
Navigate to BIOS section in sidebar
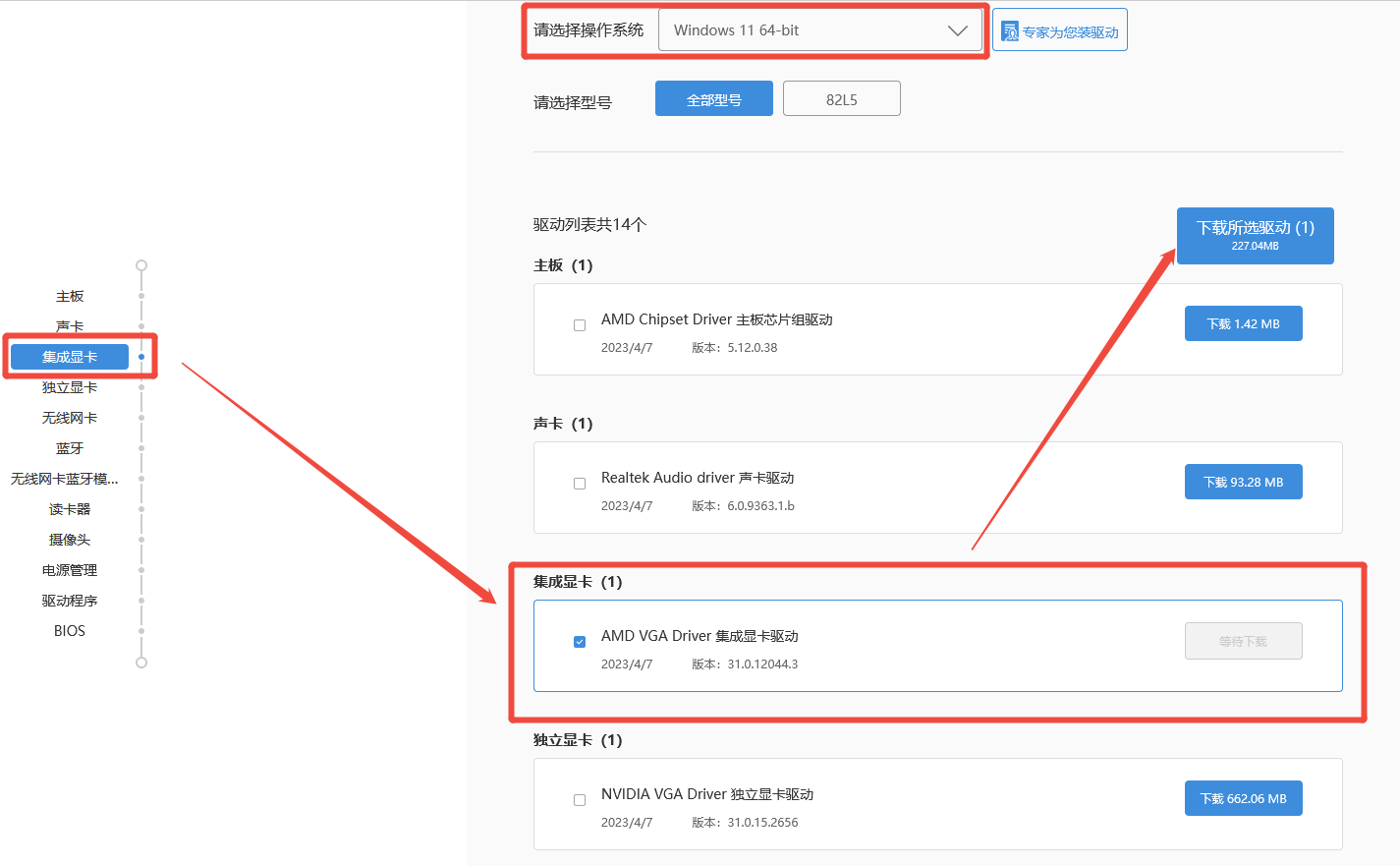(70, 631)
